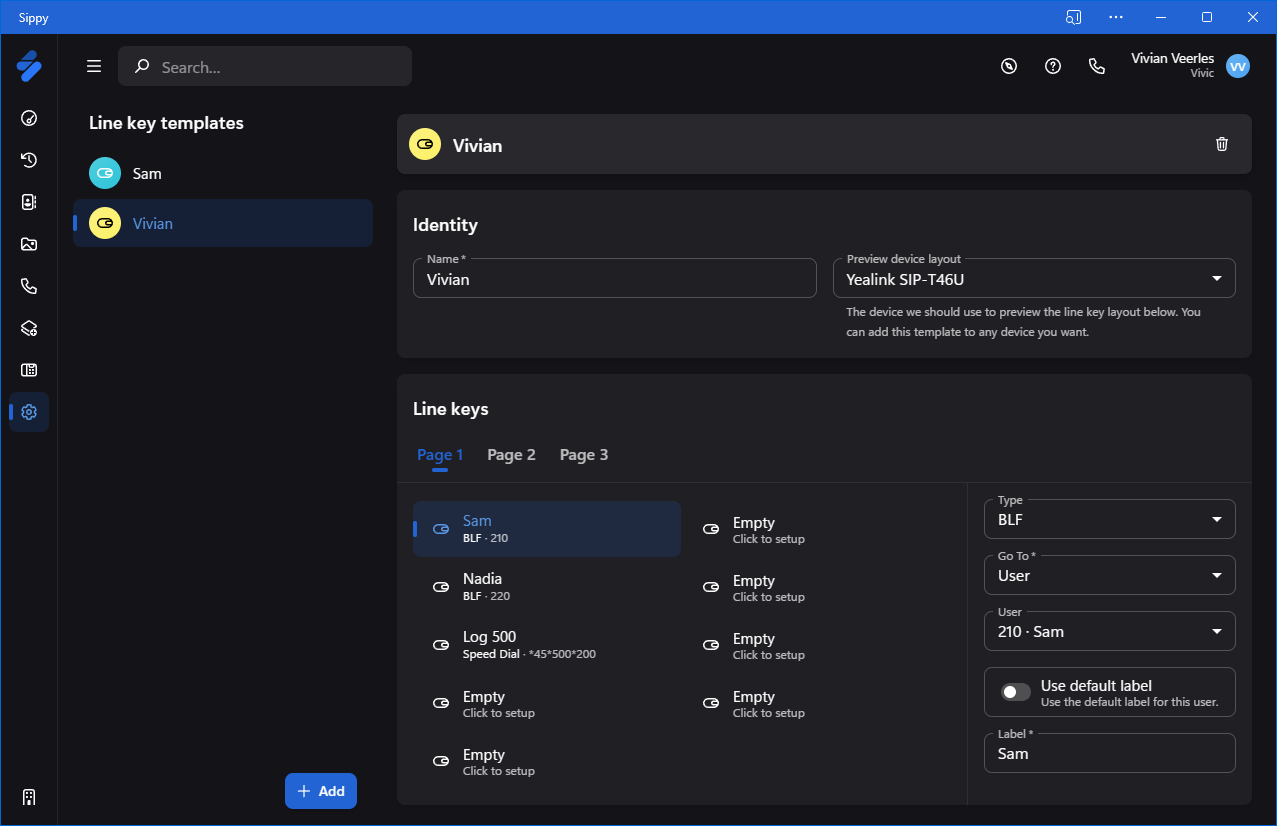
Task: Switch to the Page 2 tab
Action: pyautogui.click(x=511, y=455)
